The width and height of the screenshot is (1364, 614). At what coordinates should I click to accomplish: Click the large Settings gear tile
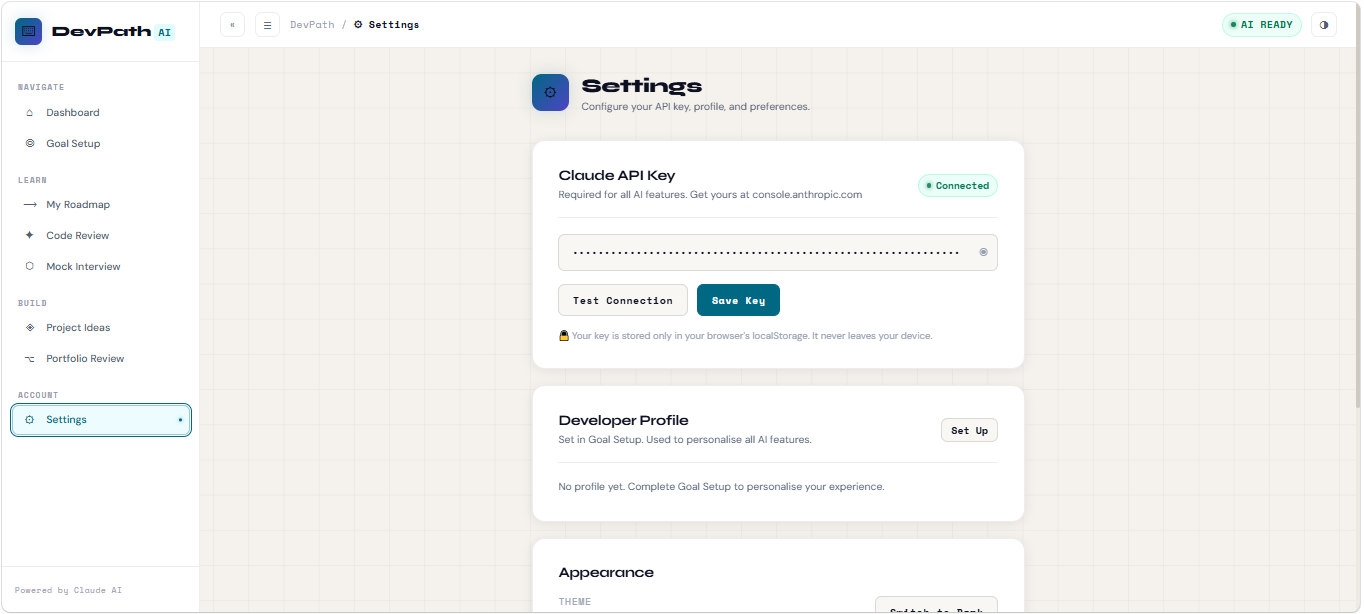point(550,92)
